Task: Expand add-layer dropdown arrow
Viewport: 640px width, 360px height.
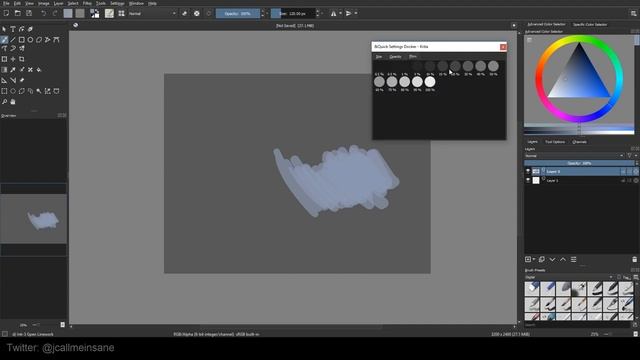Action: pyautogui.click(x=534, y=260)
